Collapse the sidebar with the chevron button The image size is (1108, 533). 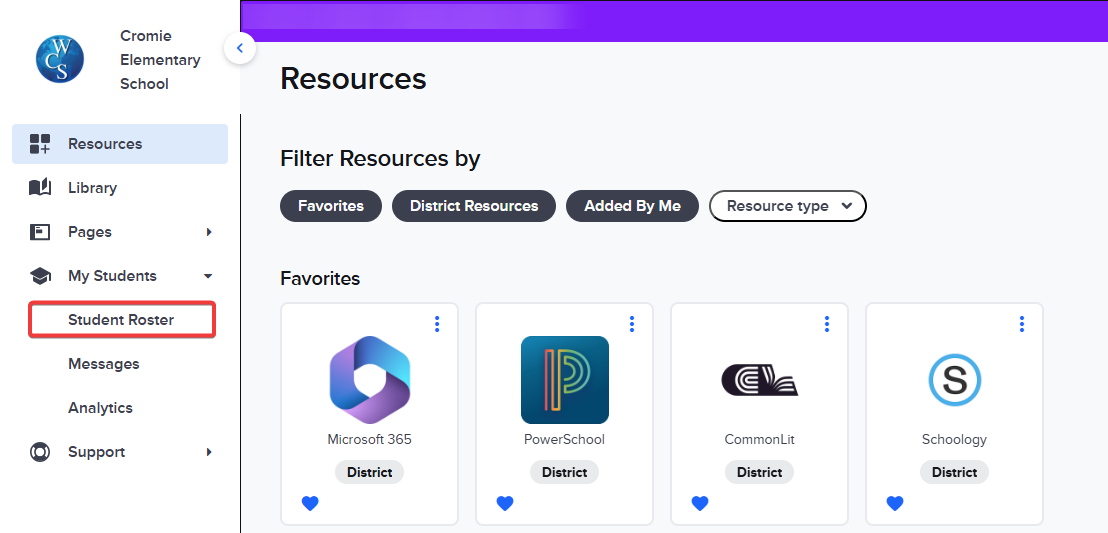(x=240, y=48)
